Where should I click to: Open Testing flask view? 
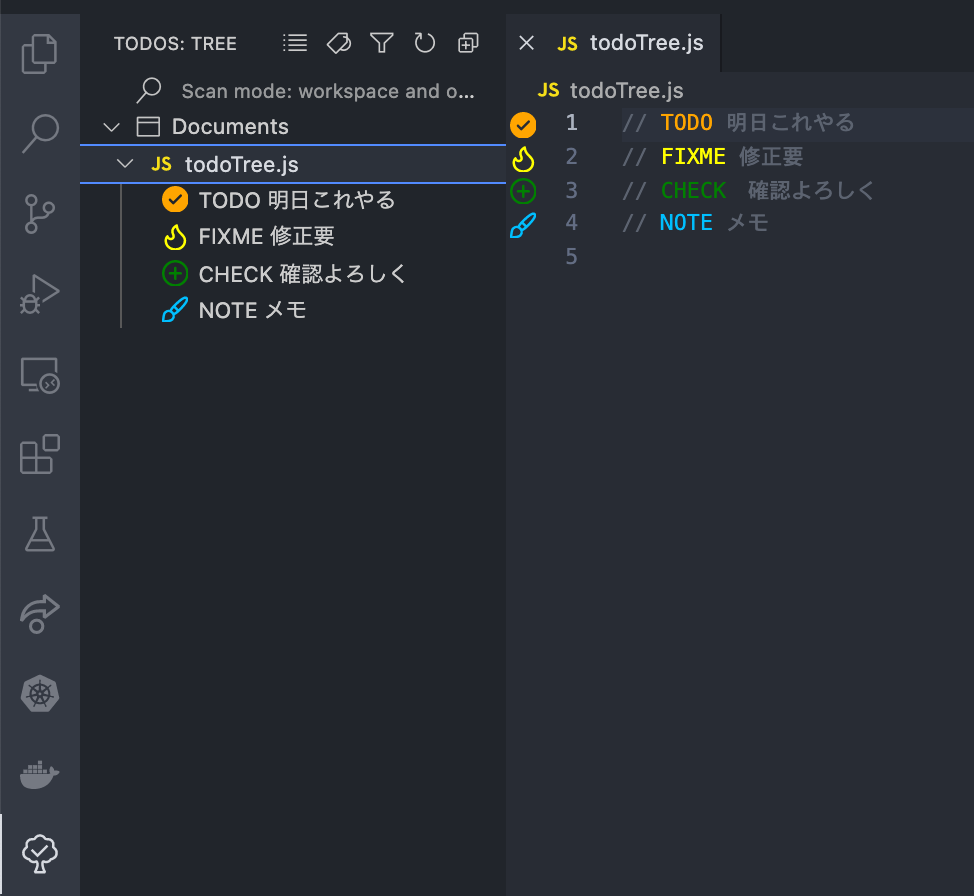(x=40, y=534)
